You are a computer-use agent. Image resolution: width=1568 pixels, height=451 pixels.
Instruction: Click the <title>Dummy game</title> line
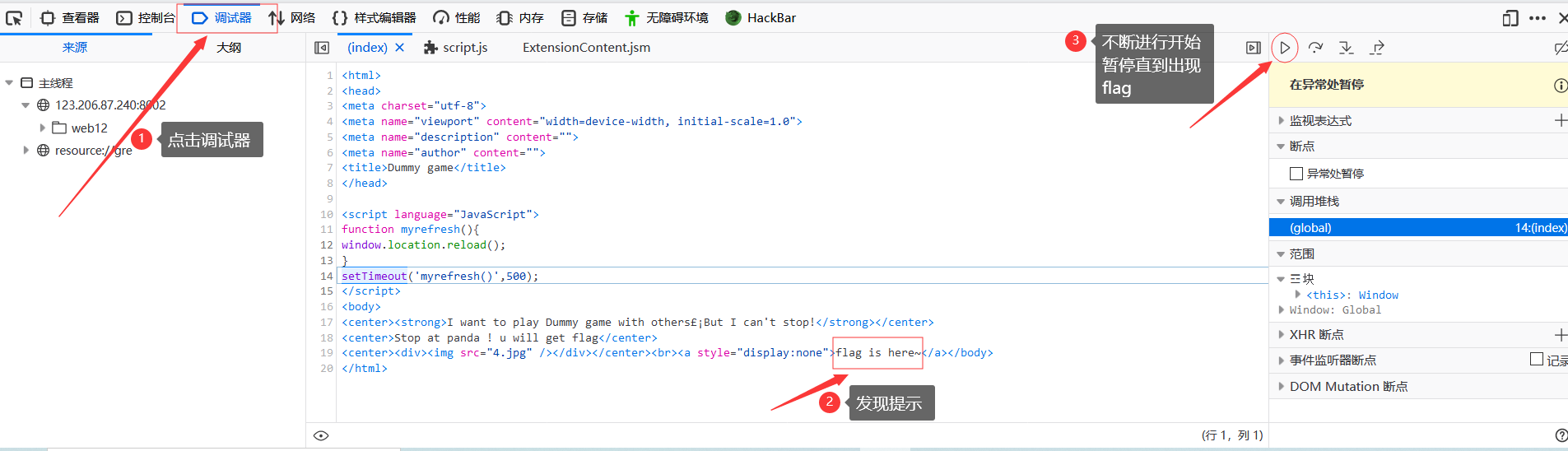pyautogui.click(x=424, y=168)
